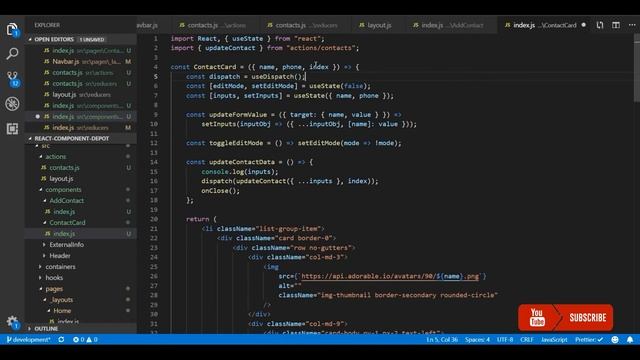Click the unsaved dot on ContactCard tab

click(x=584, y=25)
